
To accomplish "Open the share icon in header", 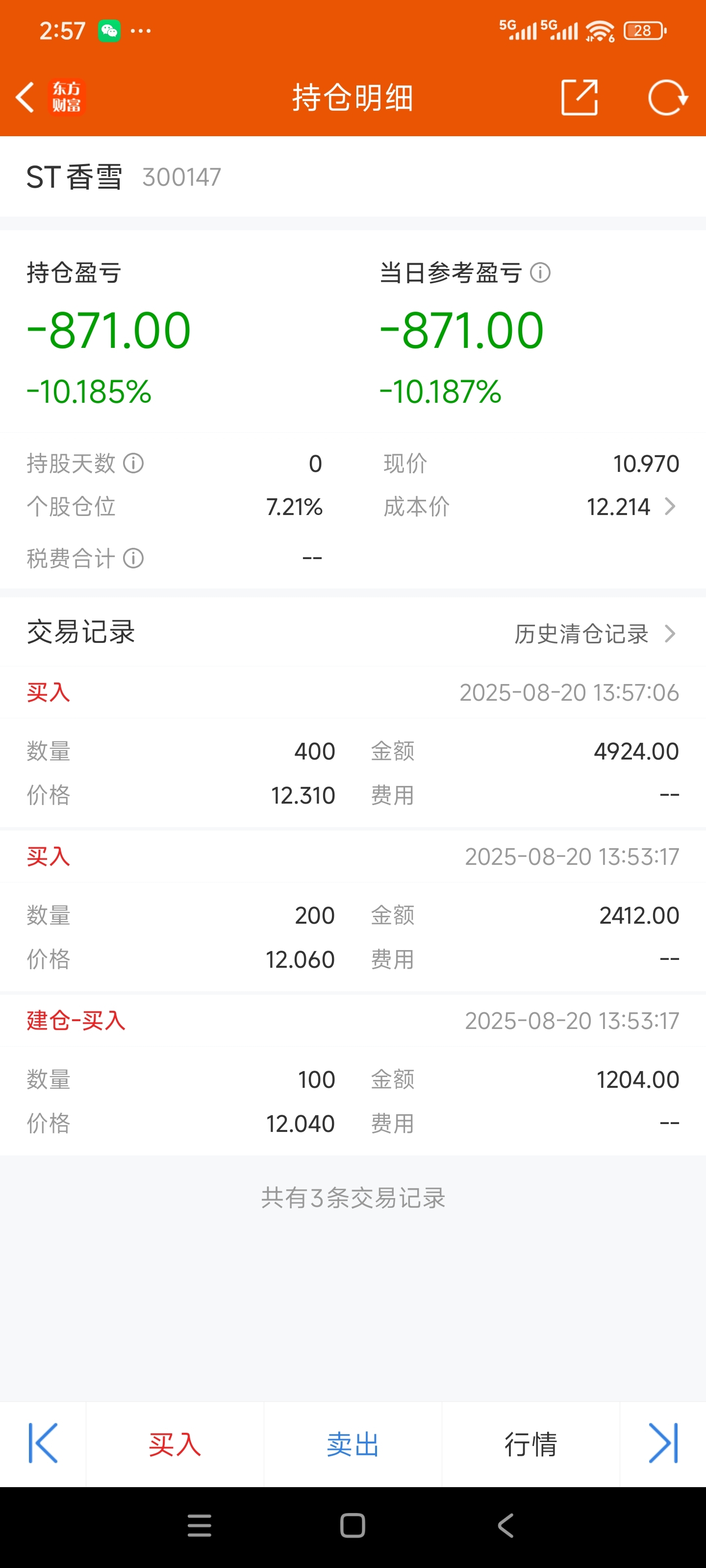I will click(x=579, y=97).
